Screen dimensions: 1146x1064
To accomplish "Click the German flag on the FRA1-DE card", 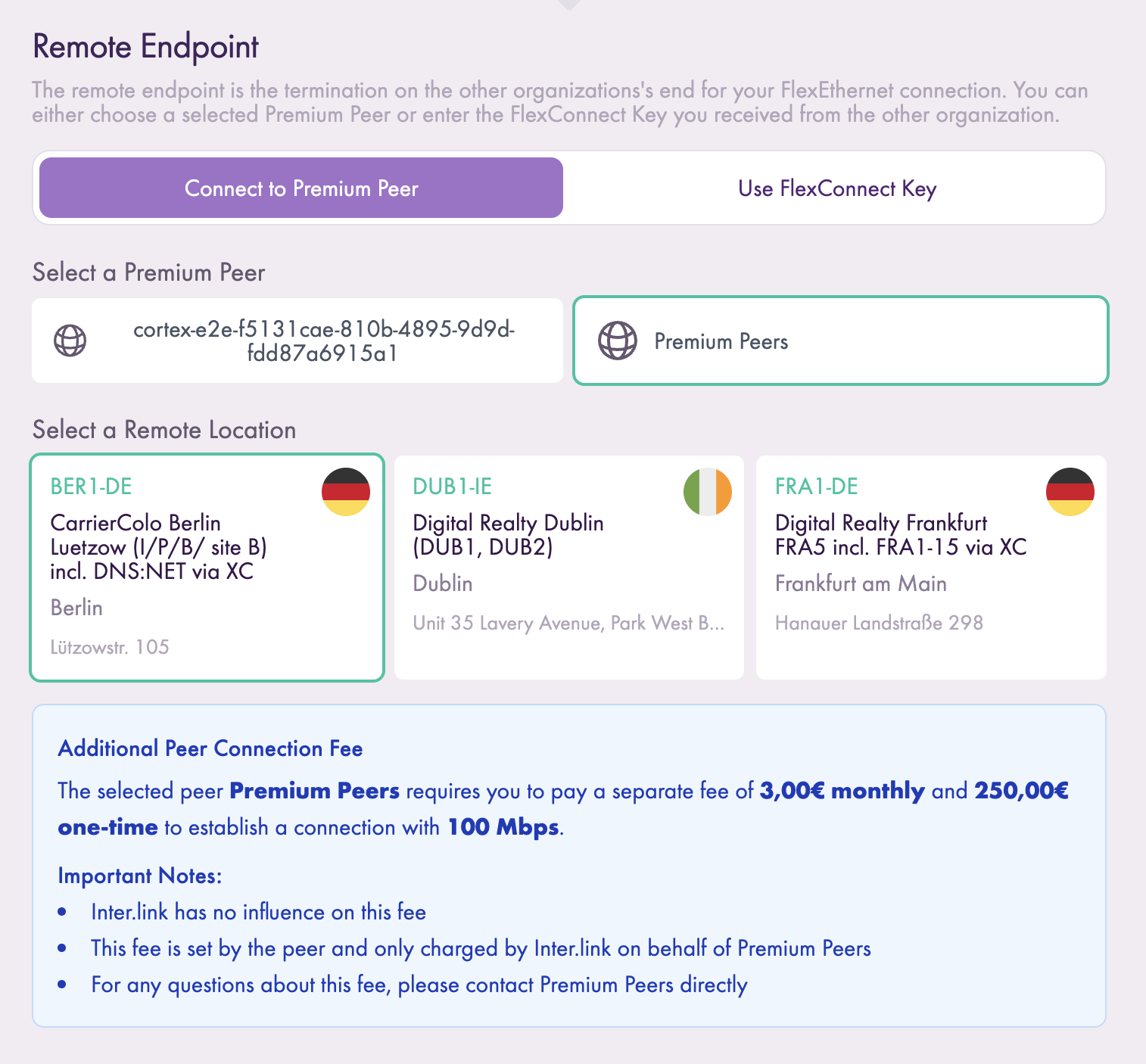I will tap(1070, 491).
